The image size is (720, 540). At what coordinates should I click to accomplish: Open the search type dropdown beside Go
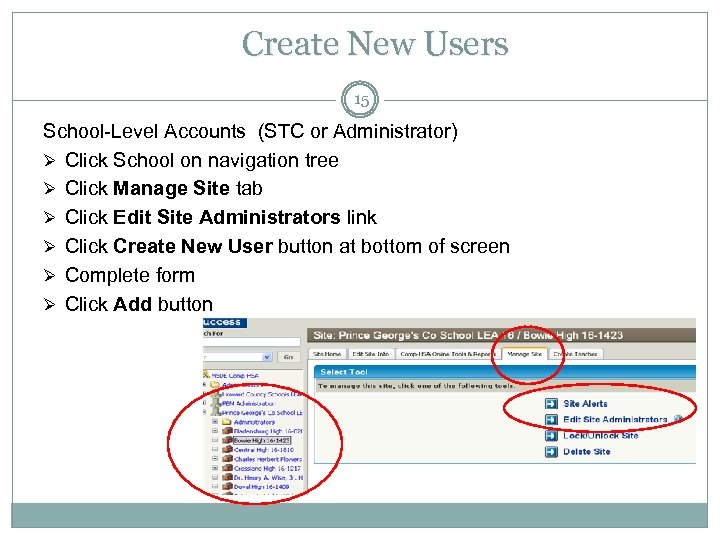[x=267, y=357]
